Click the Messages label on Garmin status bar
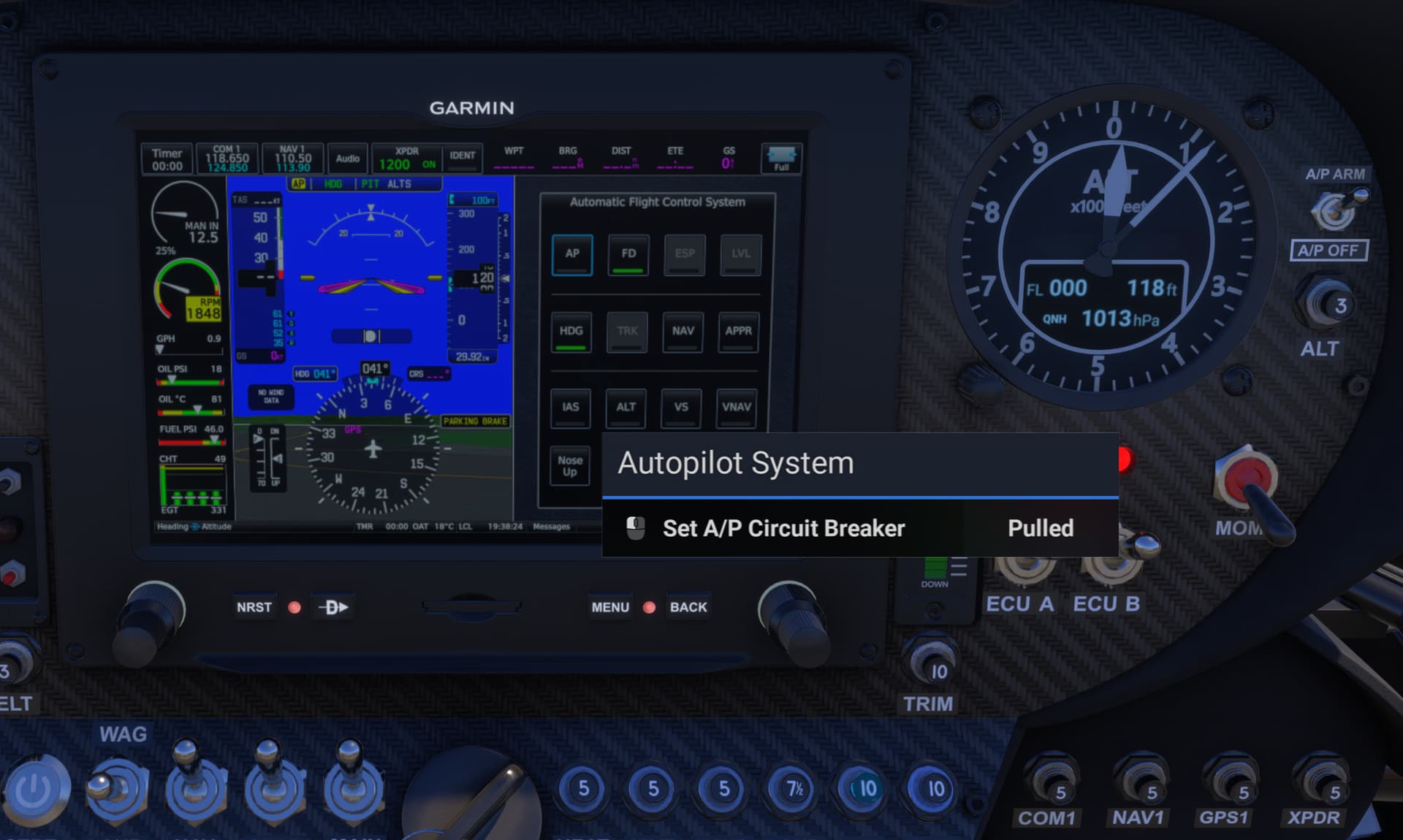The width and height of the screenshot is (1403, 840). (x=552, y=527)
